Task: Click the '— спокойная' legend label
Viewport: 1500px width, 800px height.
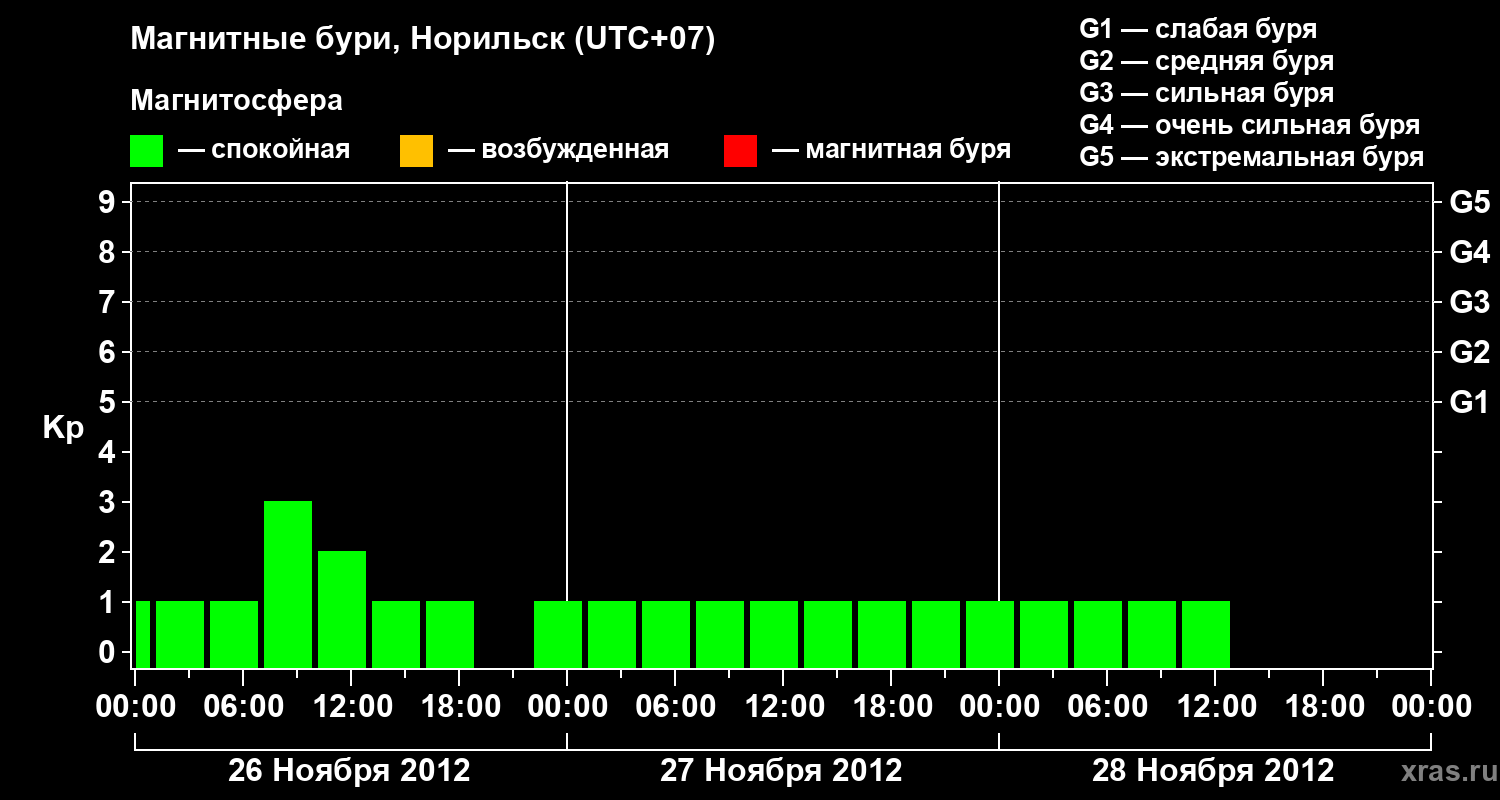Action: coord(264,150)
